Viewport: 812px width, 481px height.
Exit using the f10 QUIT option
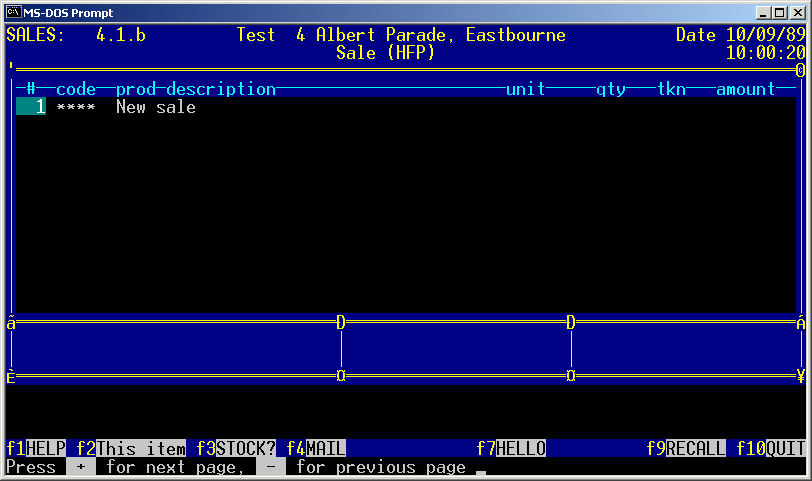coord(771,449)
